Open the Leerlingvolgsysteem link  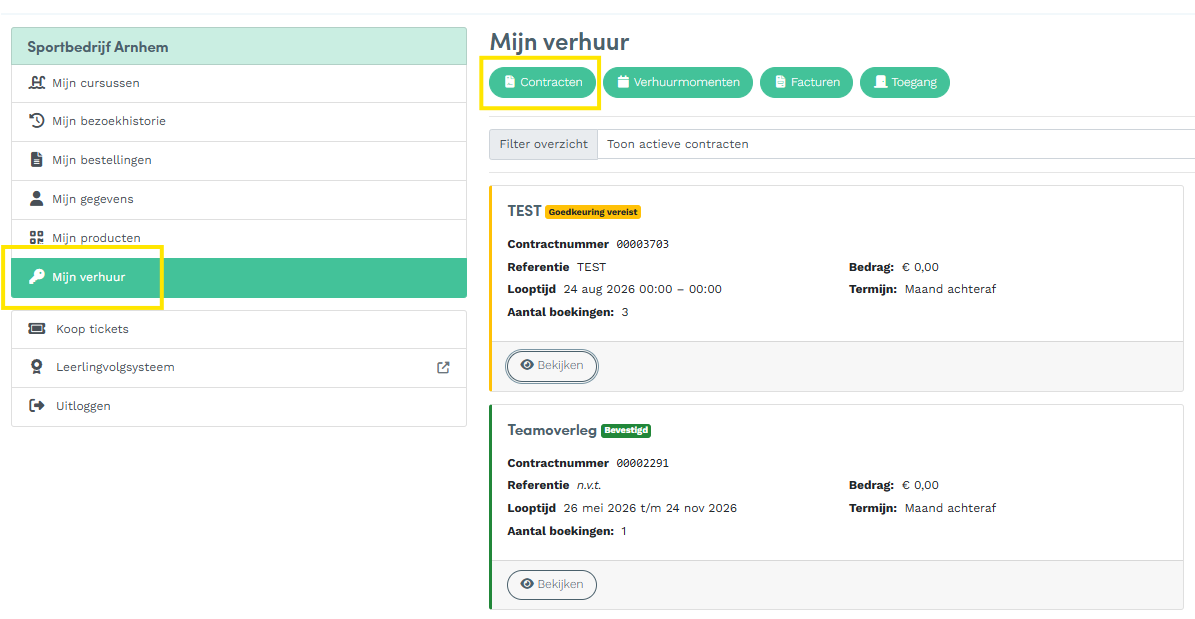coord(239,367)
